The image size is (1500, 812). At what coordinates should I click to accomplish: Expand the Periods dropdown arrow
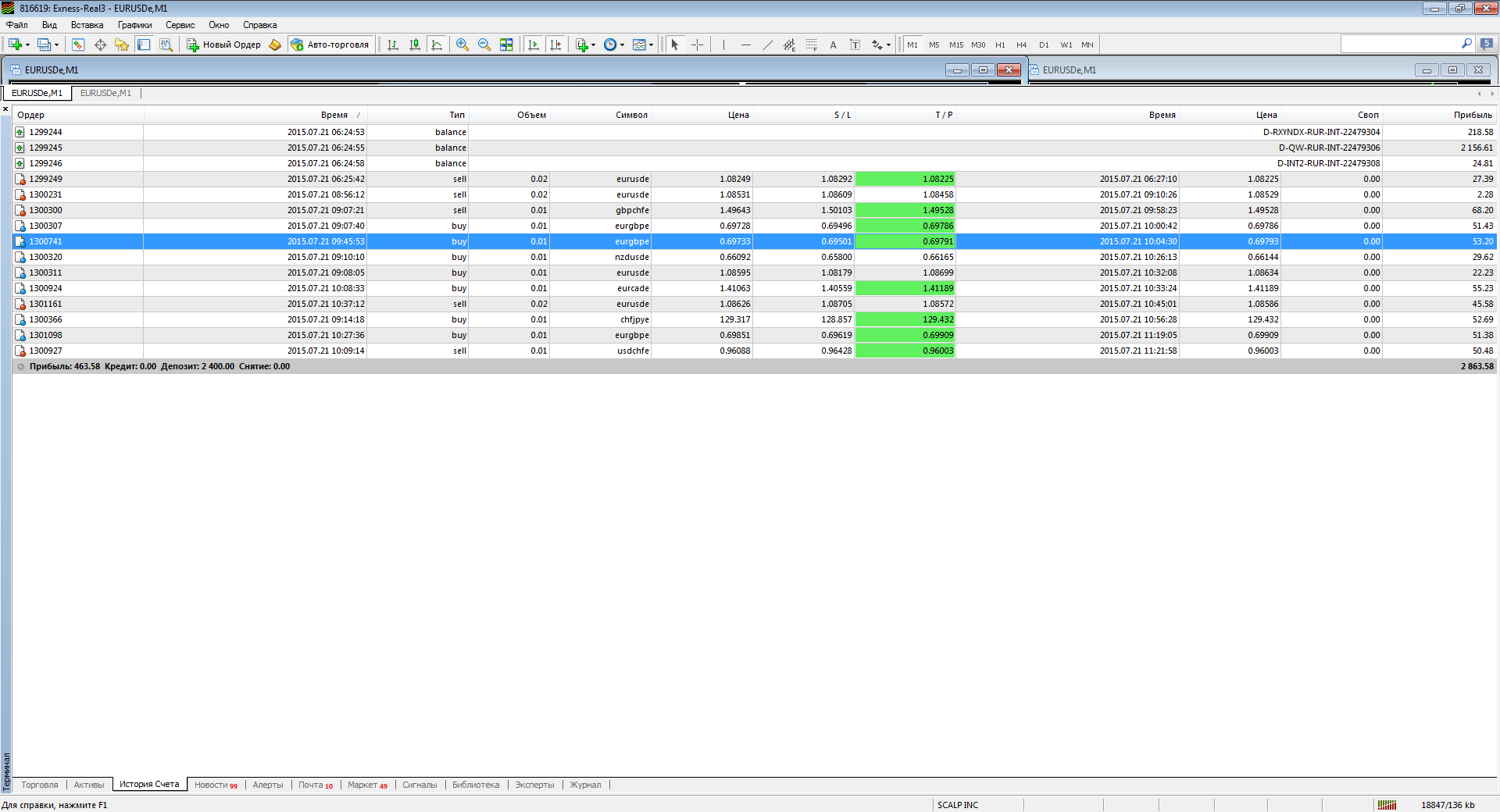tap(623, 45)
